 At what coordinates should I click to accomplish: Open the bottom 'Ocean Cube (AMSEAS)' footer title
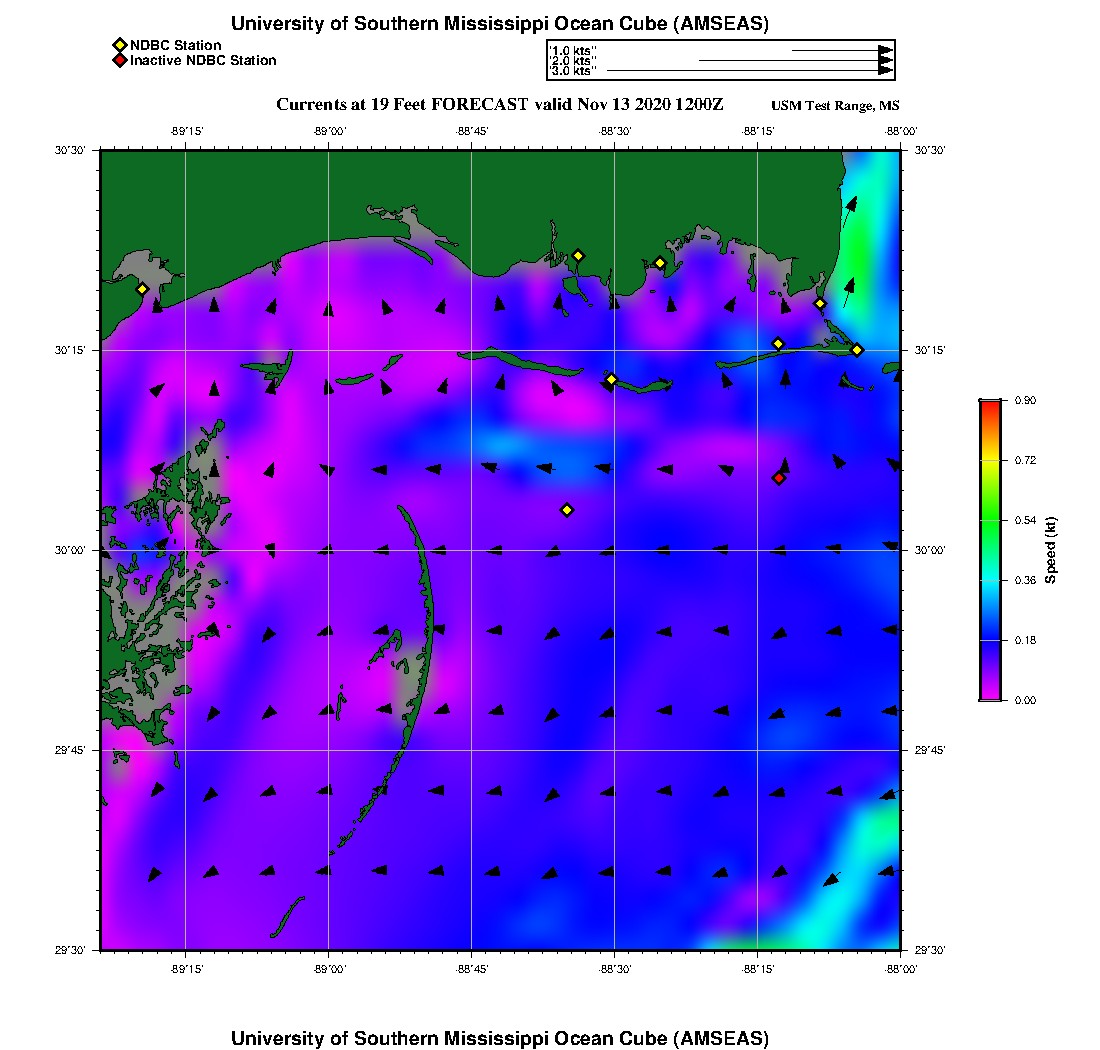click(500, 1038)
